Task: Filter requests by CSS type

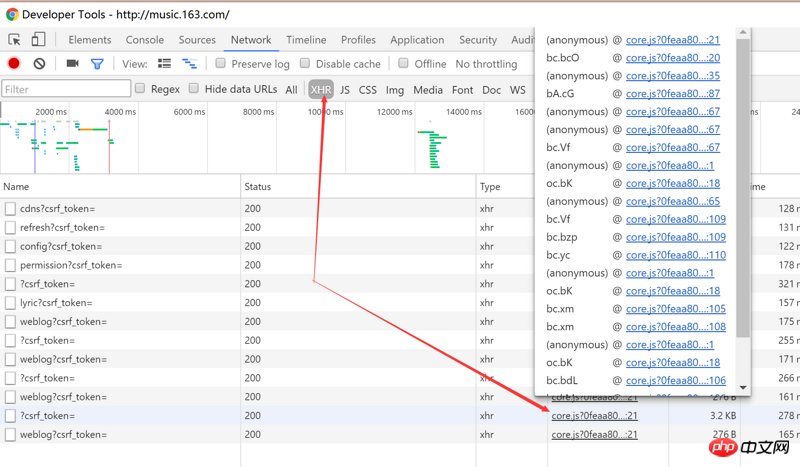Action: click(x=367, y=90)
